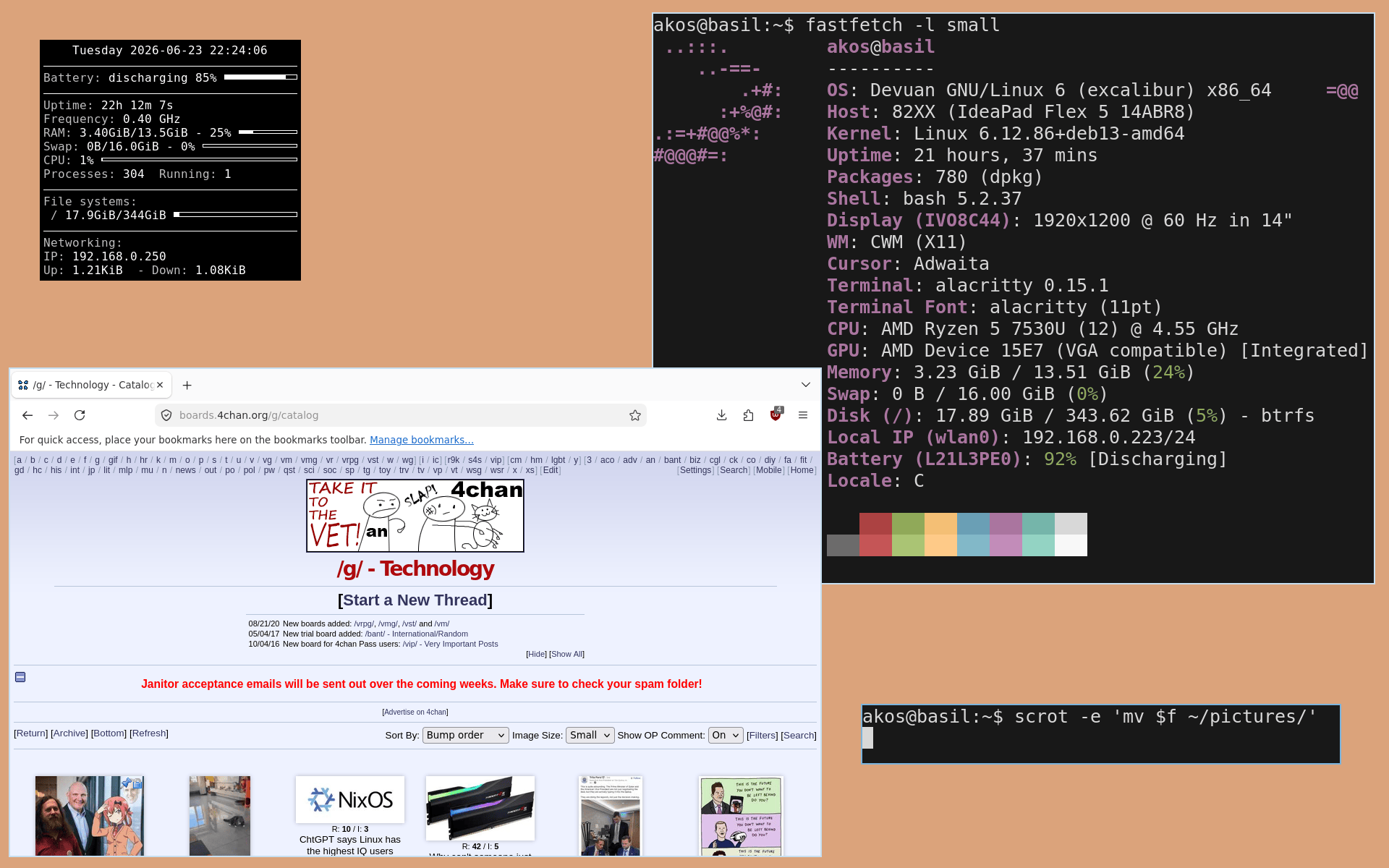List all tabs with the chevron button
Viewport: 1389px width, 868px height.
pyautogui.click(x=806, y=385)
